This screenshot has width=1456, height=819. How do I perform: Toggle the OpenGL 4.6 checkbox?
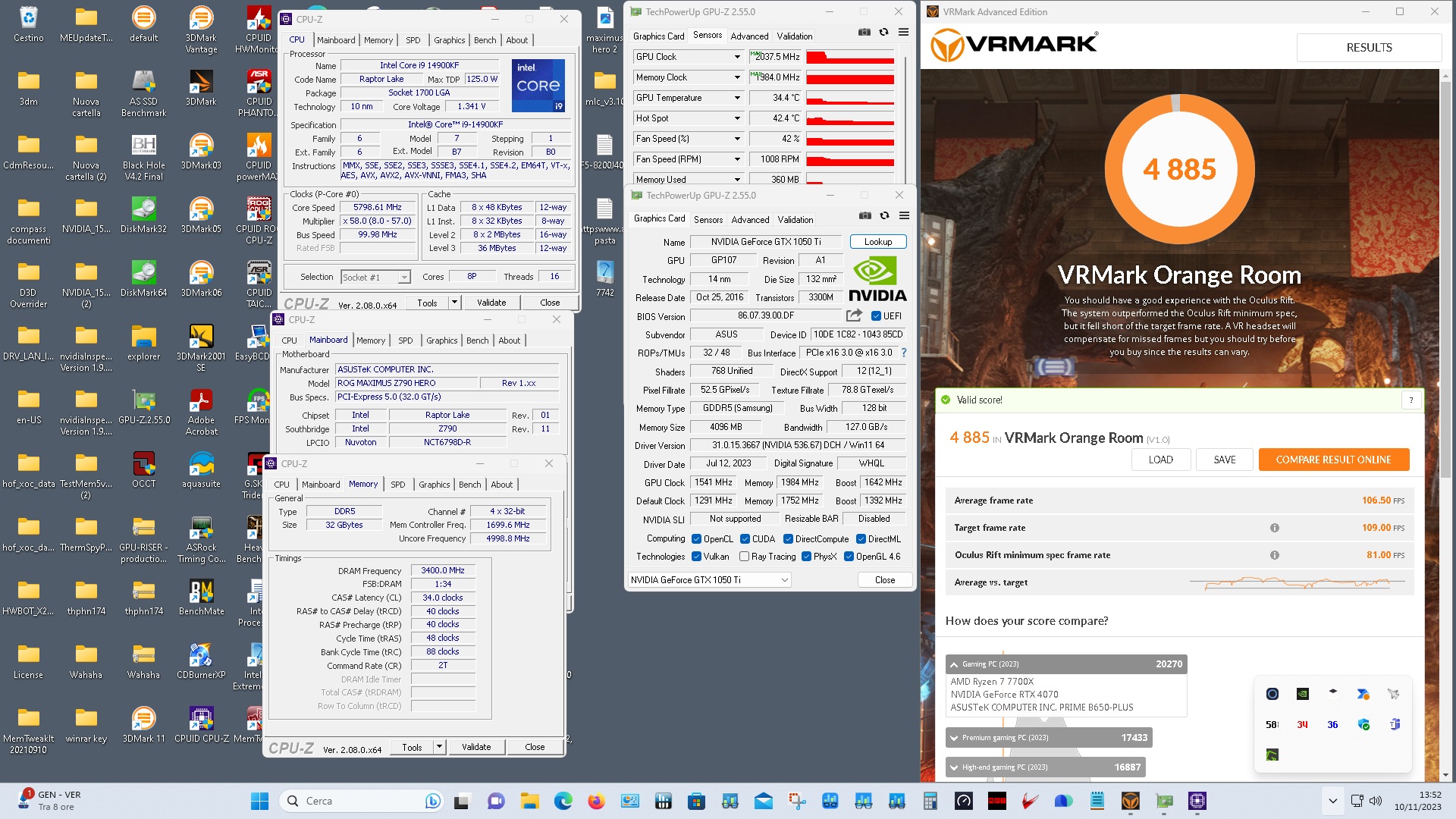[849, 557]
